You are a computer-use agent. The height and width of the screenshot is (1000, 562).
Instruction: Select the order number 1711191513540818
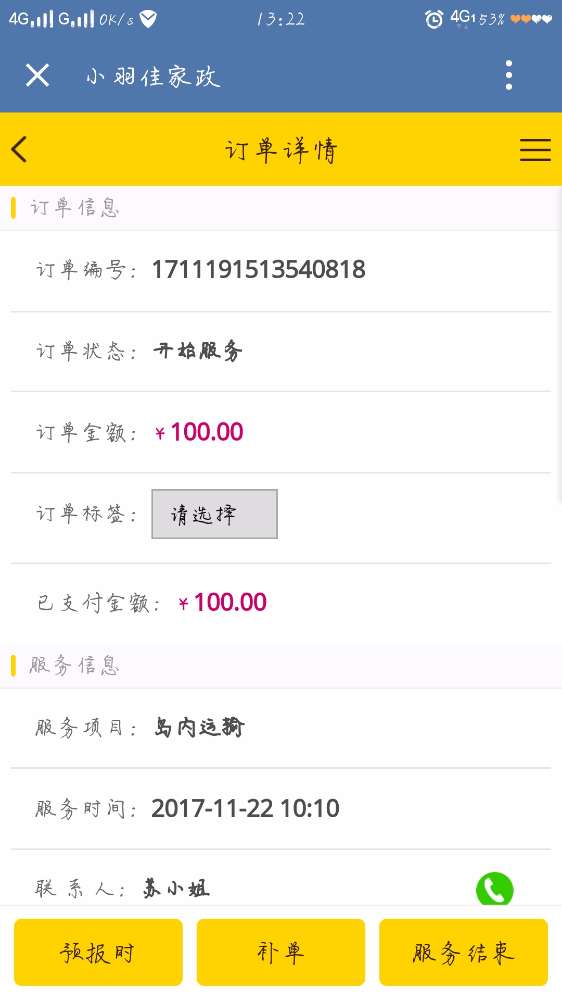tap(258, 269)
